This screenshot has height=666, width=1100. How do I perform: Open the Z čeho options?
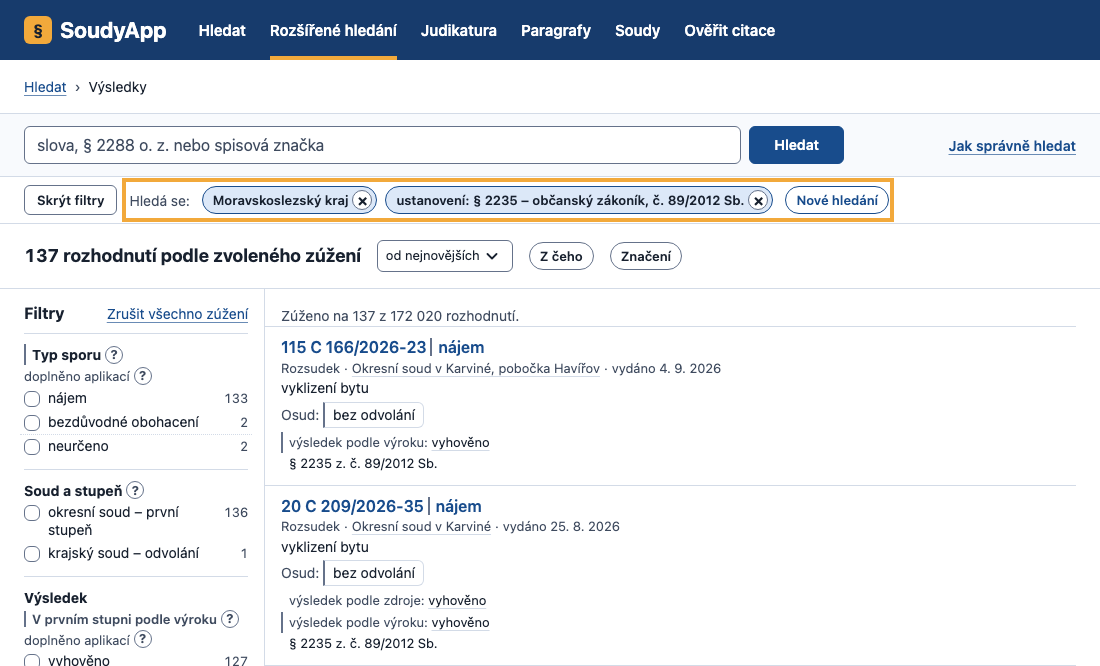tap(561, 256)
